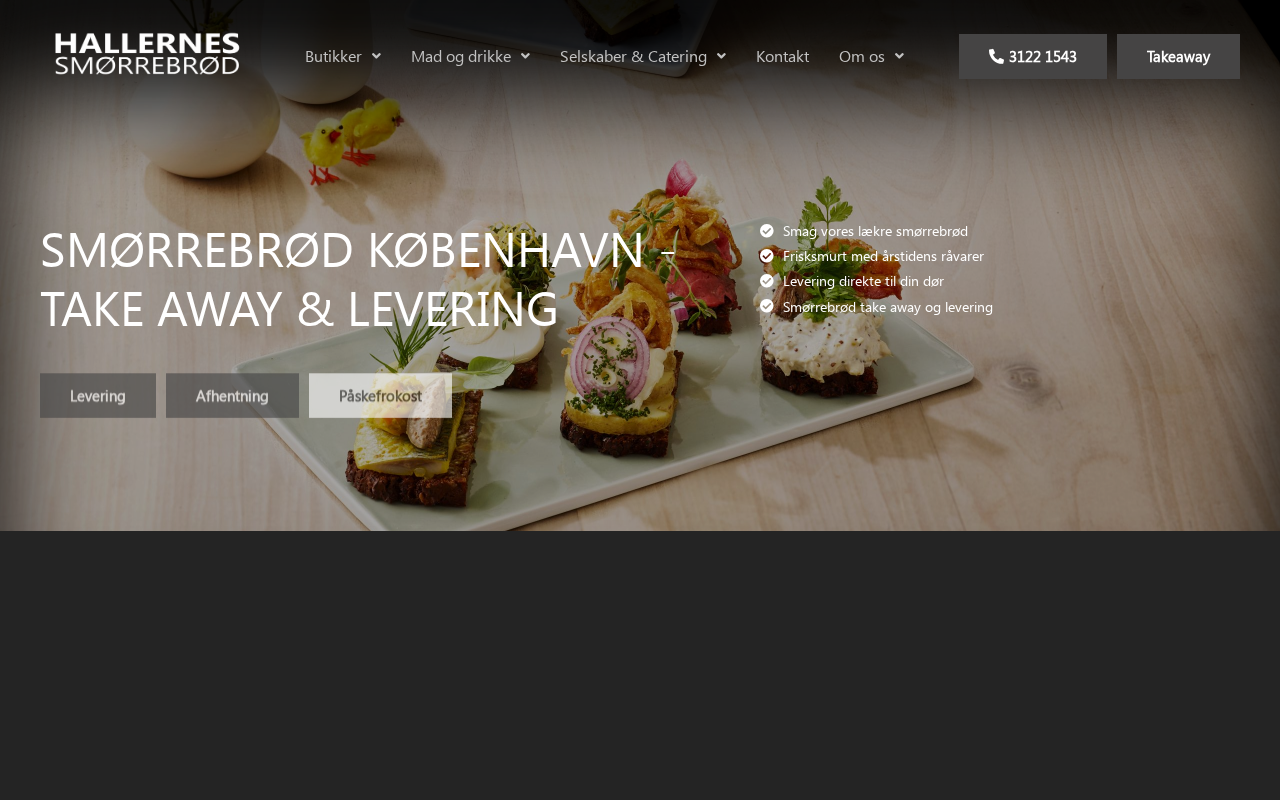Expand the Butikker dropdown chevron
This screenshot has width=1280, height=800.
pyautogui.click(x=376, y=56)
